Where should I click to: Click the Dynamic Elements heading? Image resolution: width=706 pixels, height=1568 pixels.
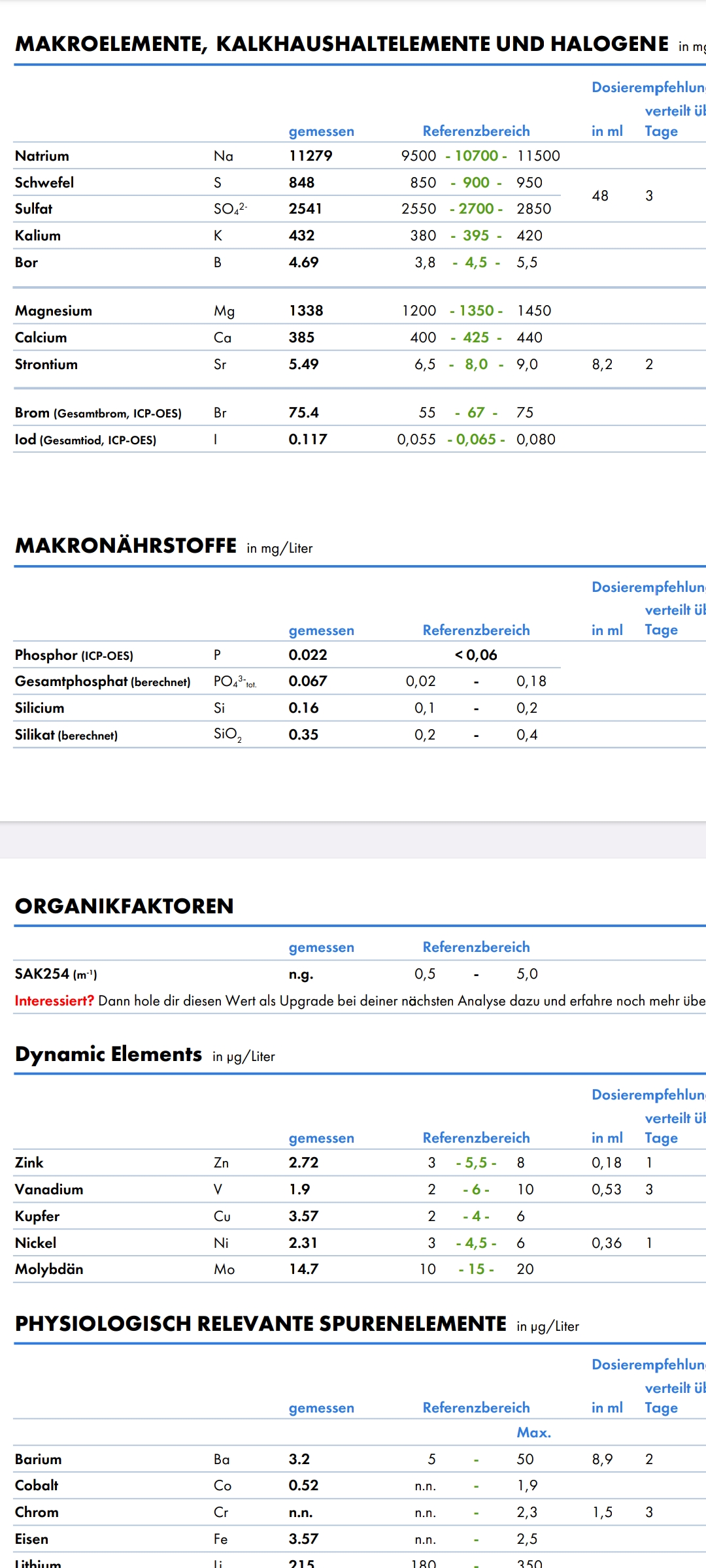click(x=109, y=1054)
